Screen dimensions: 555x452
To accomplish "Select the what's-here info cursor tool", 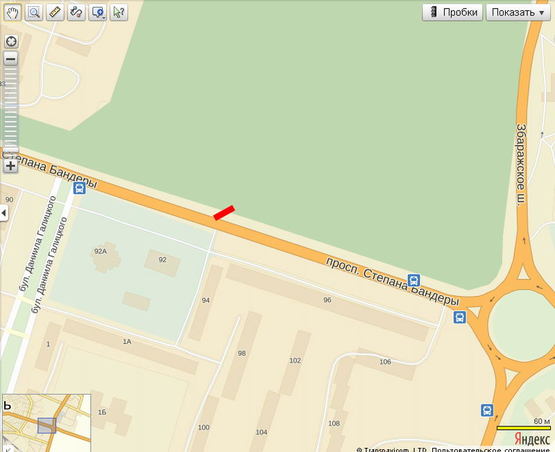I will [x=119, y=13].
